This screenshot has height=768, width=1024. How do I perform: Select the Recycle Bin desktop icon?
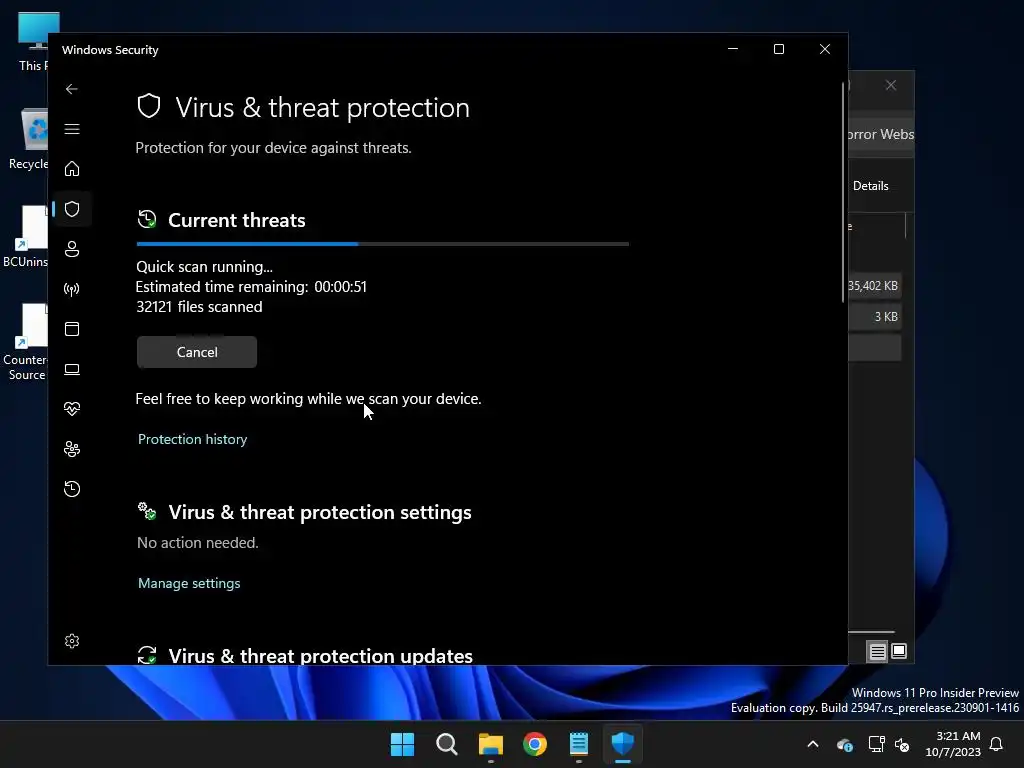pos(29,139)
